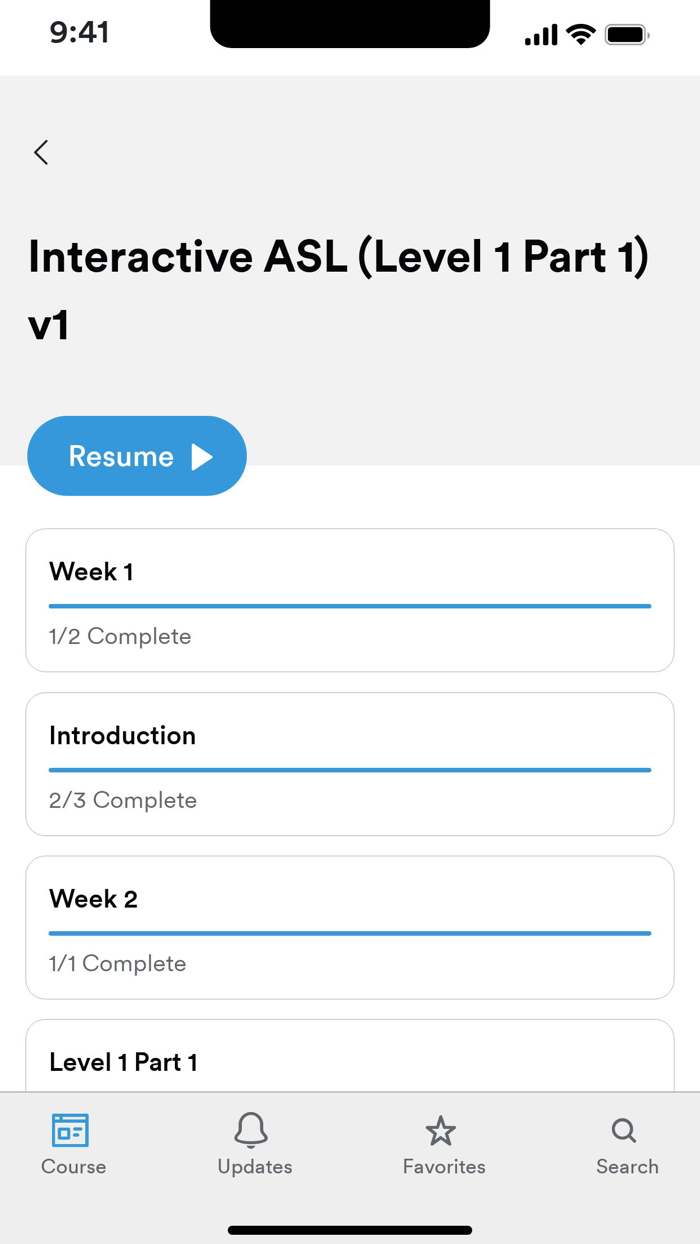Tap the Favorites star icon
Image resolution: width=700 pixels, height=1244 pixels.
tap(440, 1131)
